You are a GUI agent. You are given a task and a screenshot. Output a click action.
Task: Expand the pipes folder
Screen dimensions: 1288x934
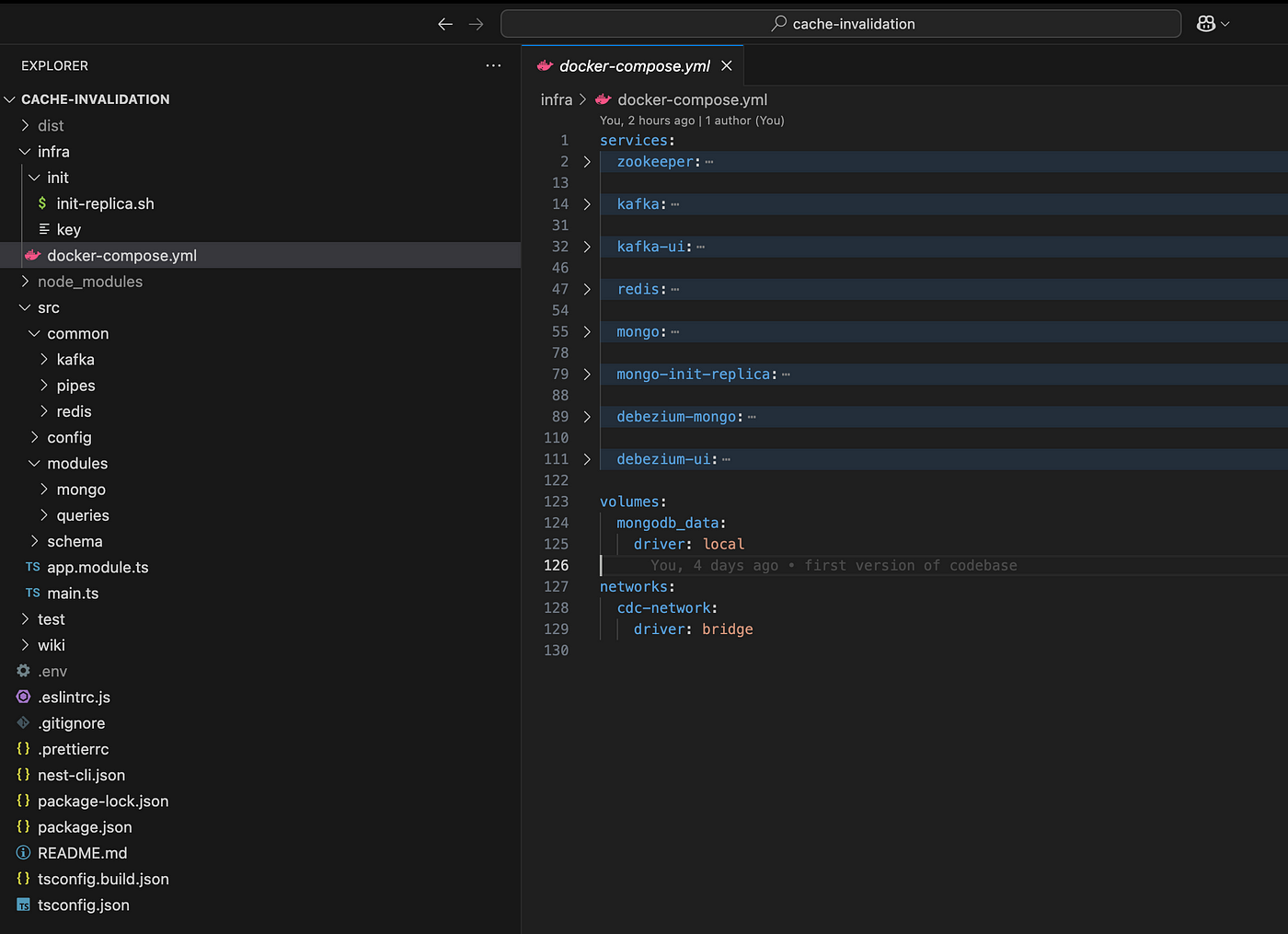coord(260,386)
